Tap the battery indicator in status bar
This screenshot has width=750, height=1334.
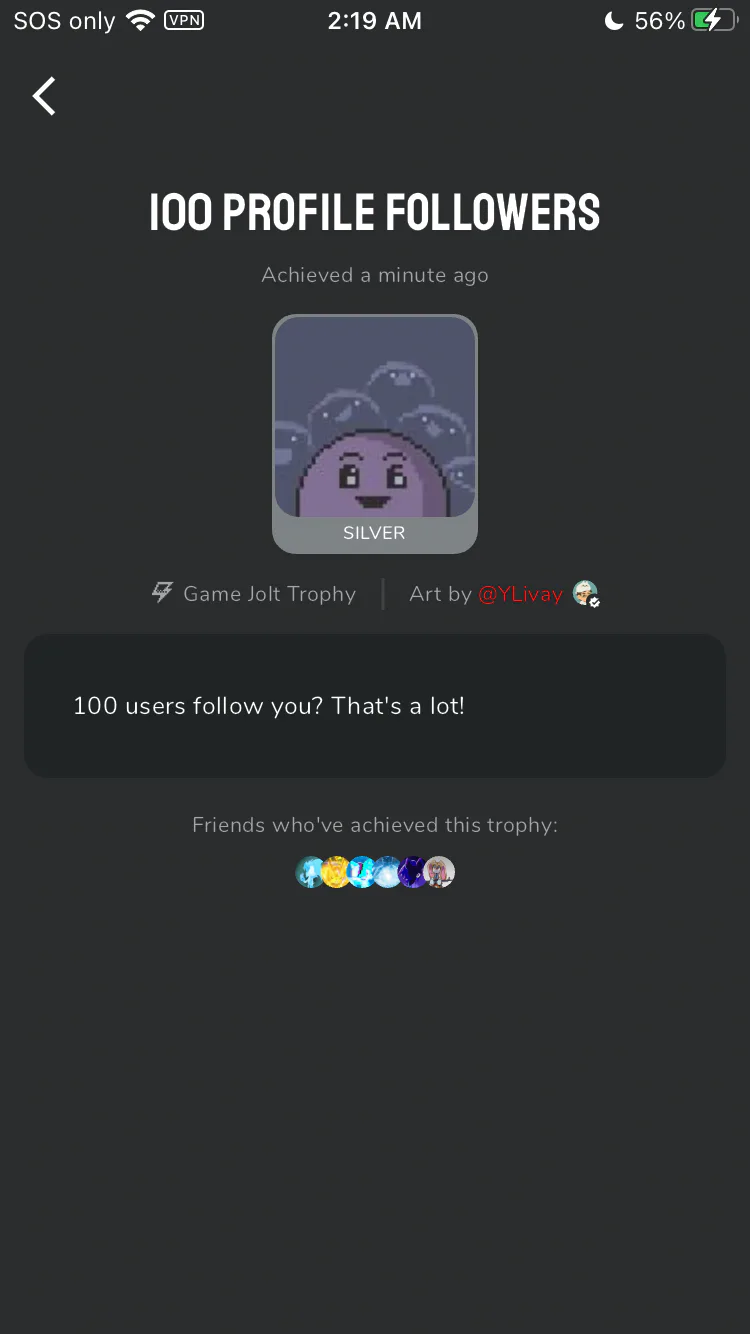point(714,20)
